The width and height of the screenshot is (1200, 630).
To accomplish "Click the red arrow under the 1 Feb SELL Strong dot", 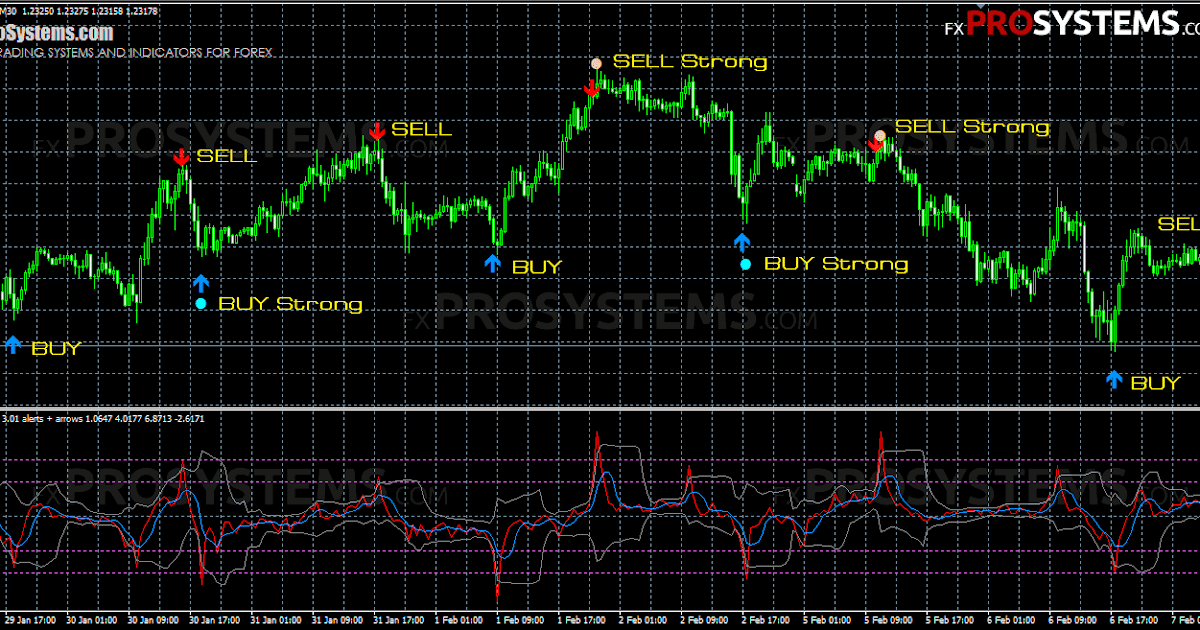I will (591, 90).
